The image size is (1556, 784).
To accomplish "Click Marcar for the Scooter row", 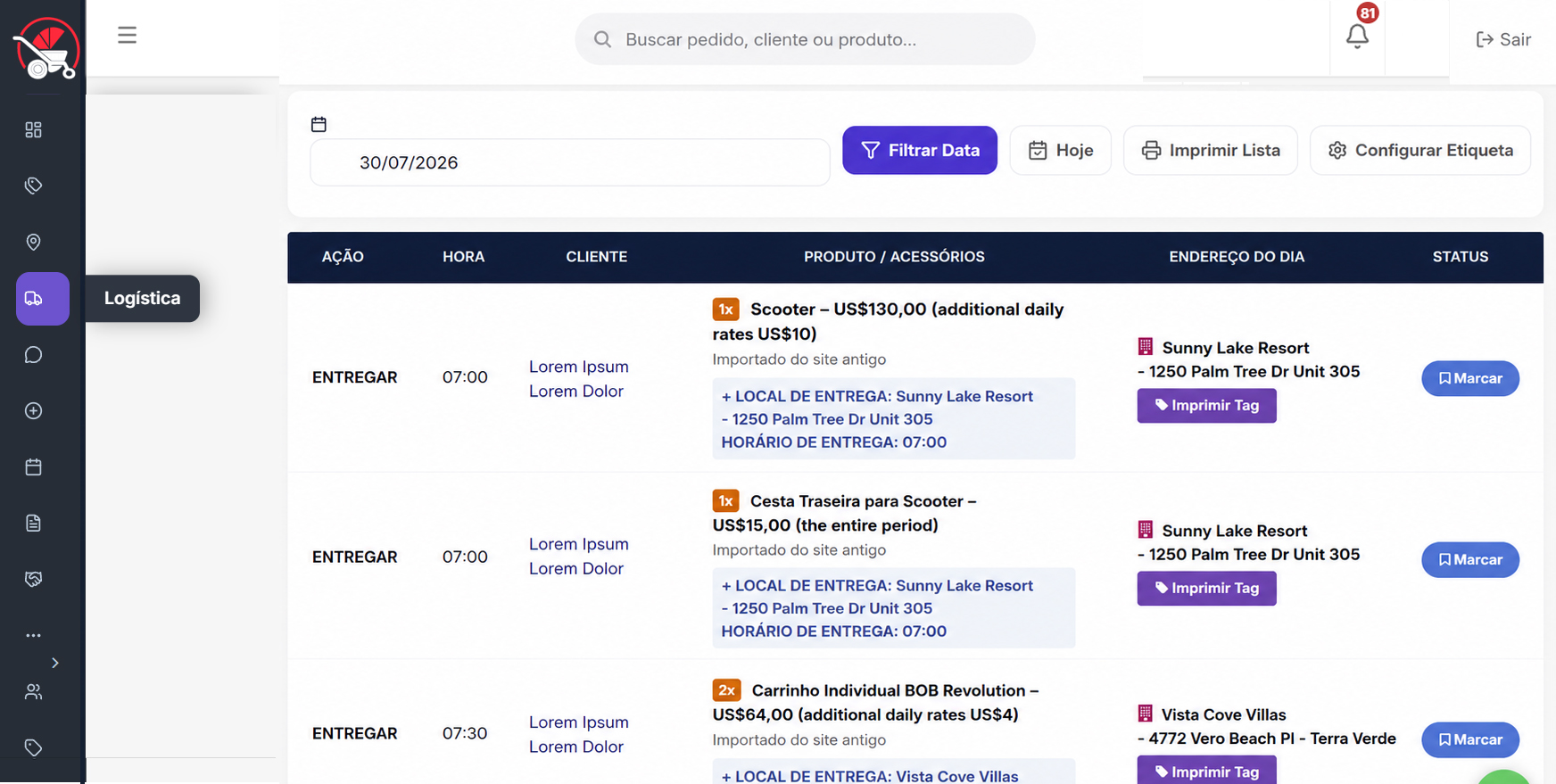I will tap(1470, 378).
